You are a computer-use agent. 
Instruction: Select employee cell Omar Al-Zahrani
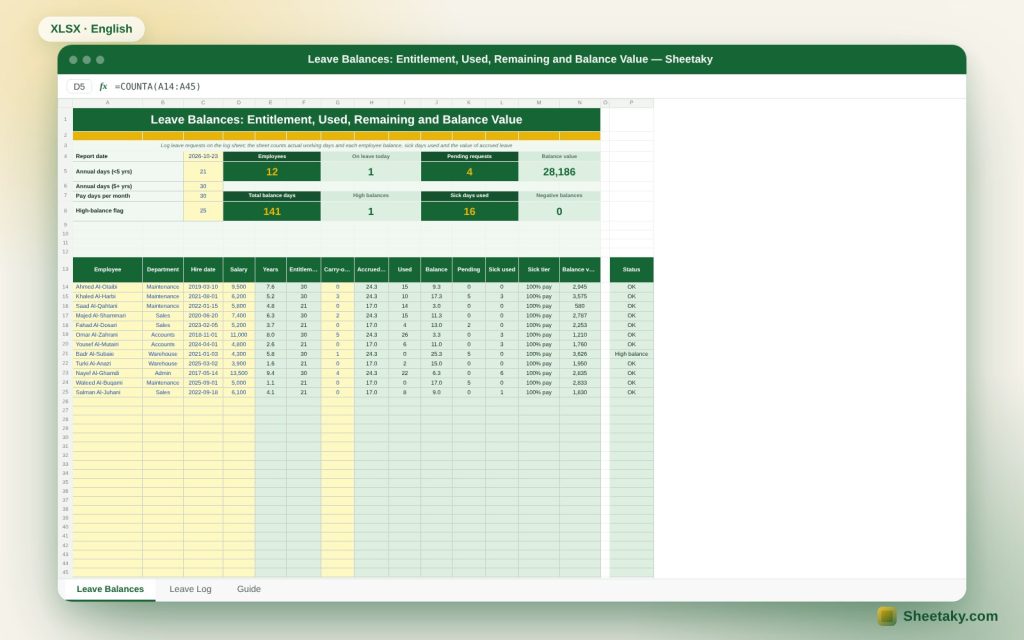tap(107, 334)
